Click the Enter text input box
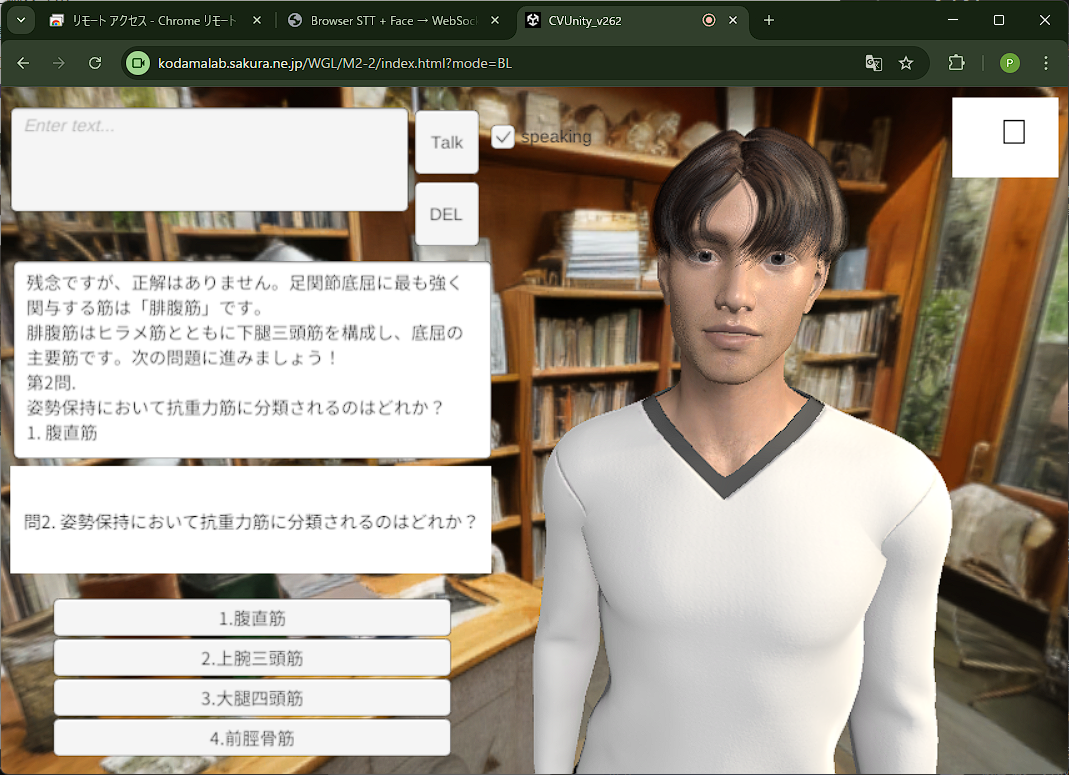The image size is (1069, 775). pyautogui.click(x=209, y=160)
